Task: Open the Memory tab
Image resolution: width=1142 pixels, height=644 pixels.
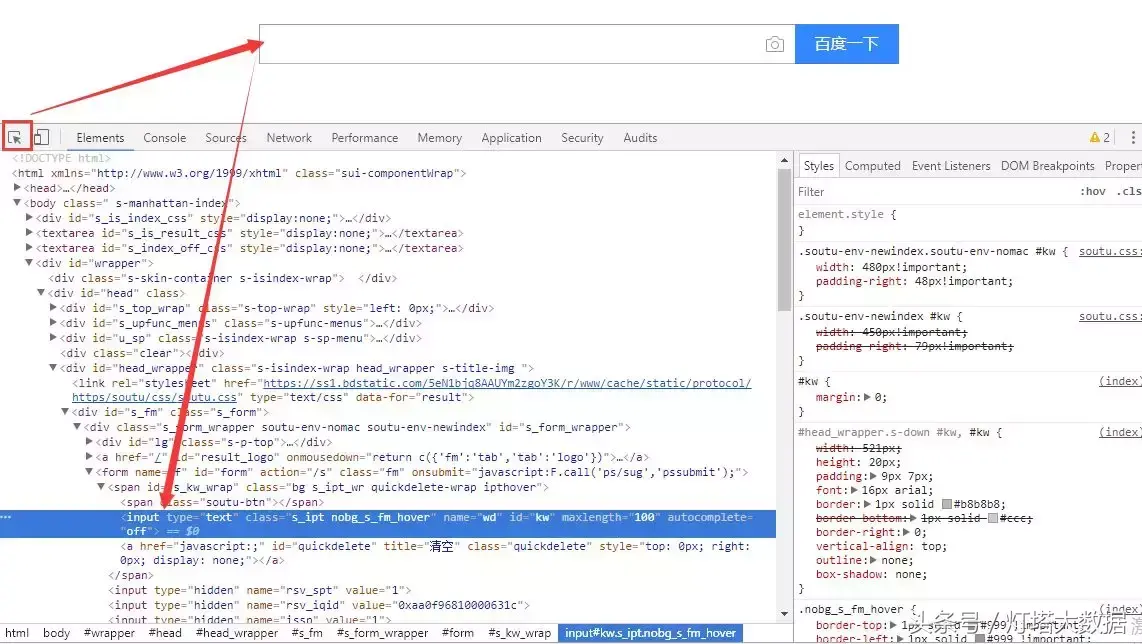Action: (440, 138)
